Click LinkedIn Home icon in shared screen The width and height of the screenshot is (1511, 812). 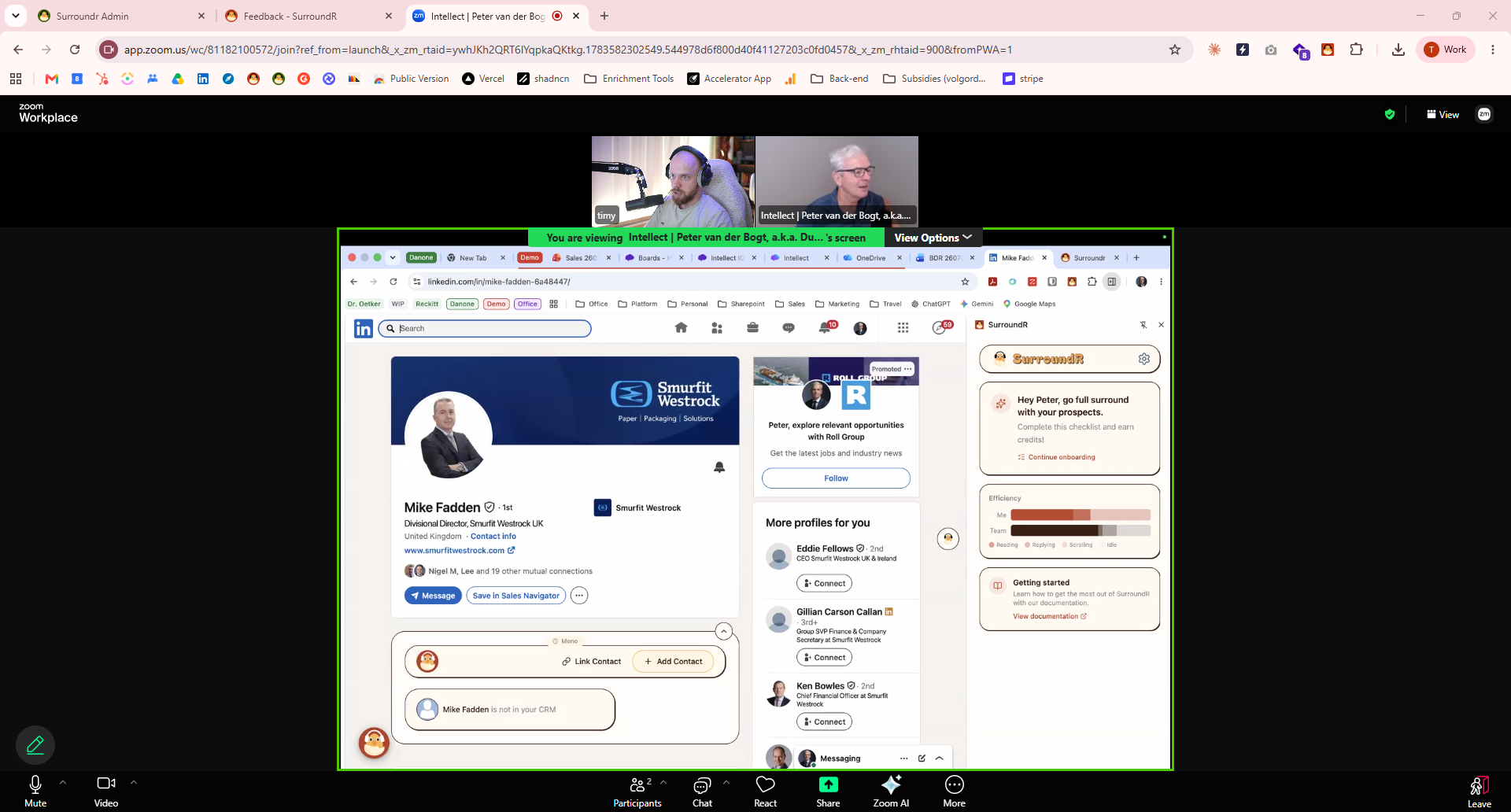click(681, 327)
